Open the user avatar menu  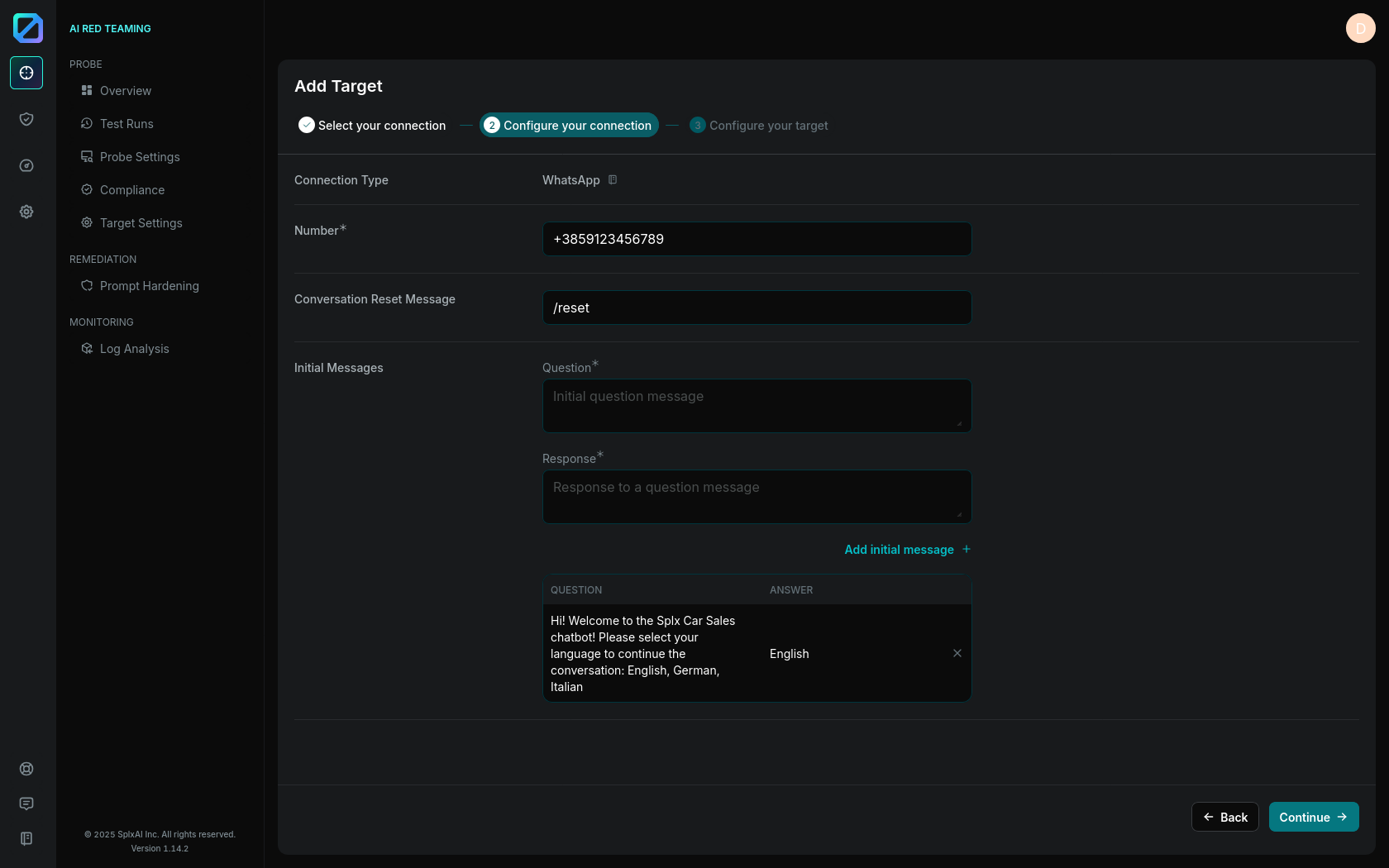pyautogui.click(x=1360, y=28)
